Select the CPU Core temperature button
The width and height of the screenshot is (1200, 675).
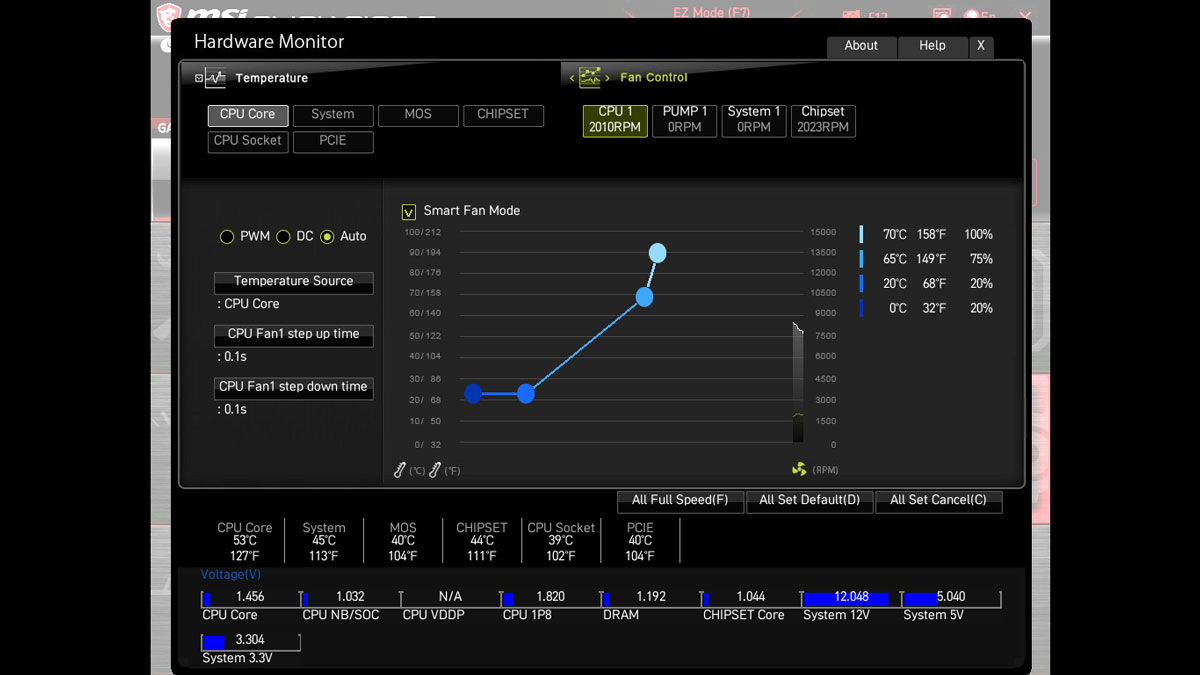[x=248, y=115]
